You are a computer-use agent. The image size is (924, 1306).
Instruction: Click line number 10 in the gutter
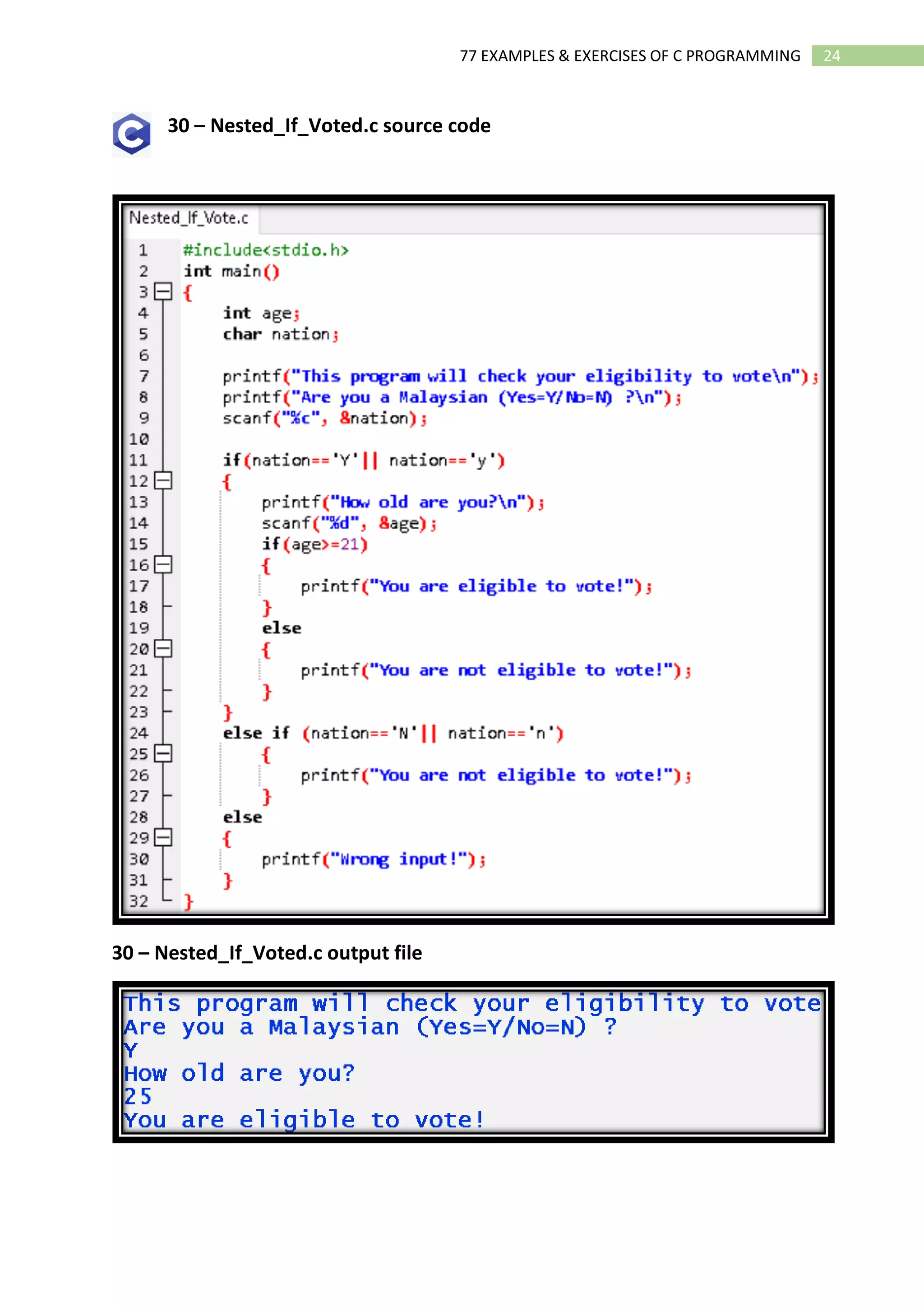[138, 439]
